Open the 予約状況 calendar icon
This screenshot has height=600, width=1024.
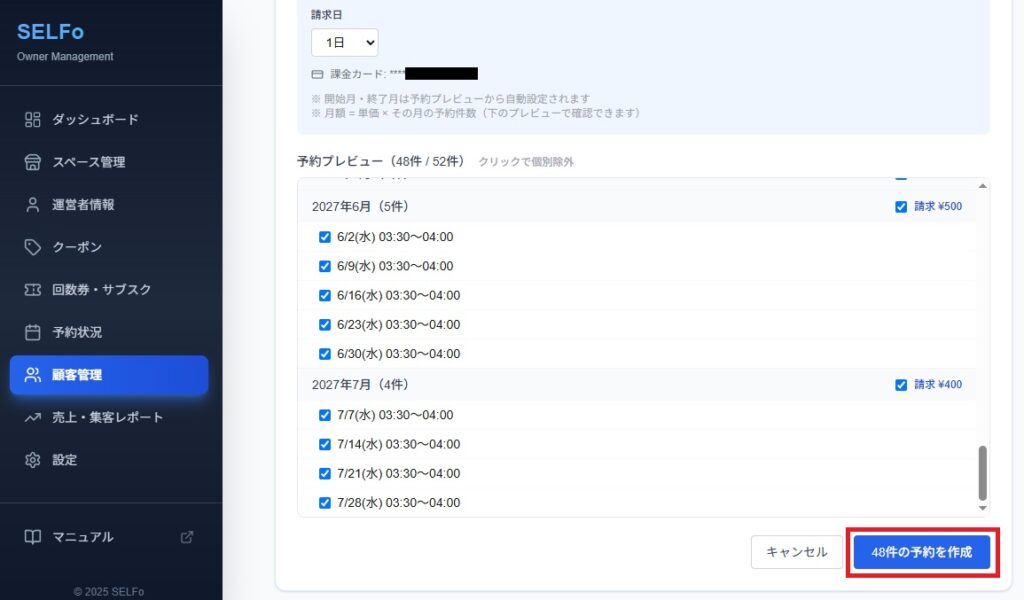point(33,332)
